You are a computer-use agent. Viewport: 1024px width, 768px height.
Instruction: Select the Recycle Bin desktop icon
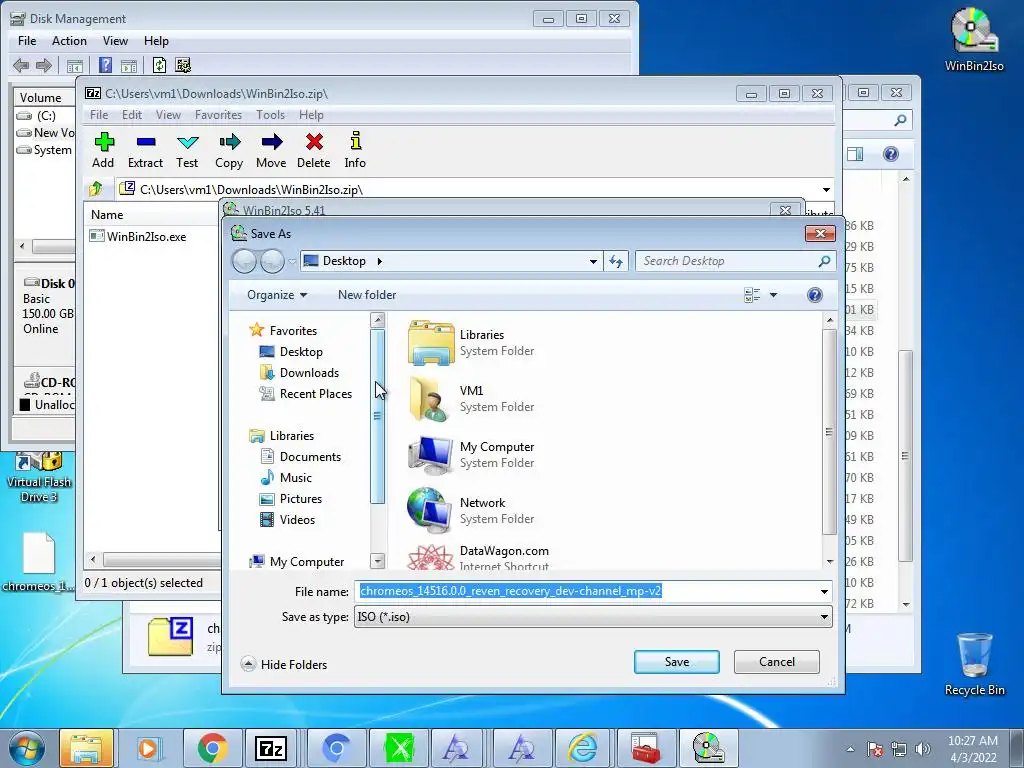(974, 664)
